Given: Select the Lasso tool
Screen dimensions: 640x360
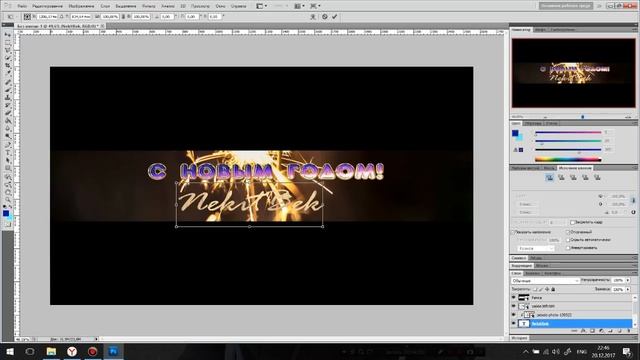Looking at the screenshot, I should pos(7,51).
